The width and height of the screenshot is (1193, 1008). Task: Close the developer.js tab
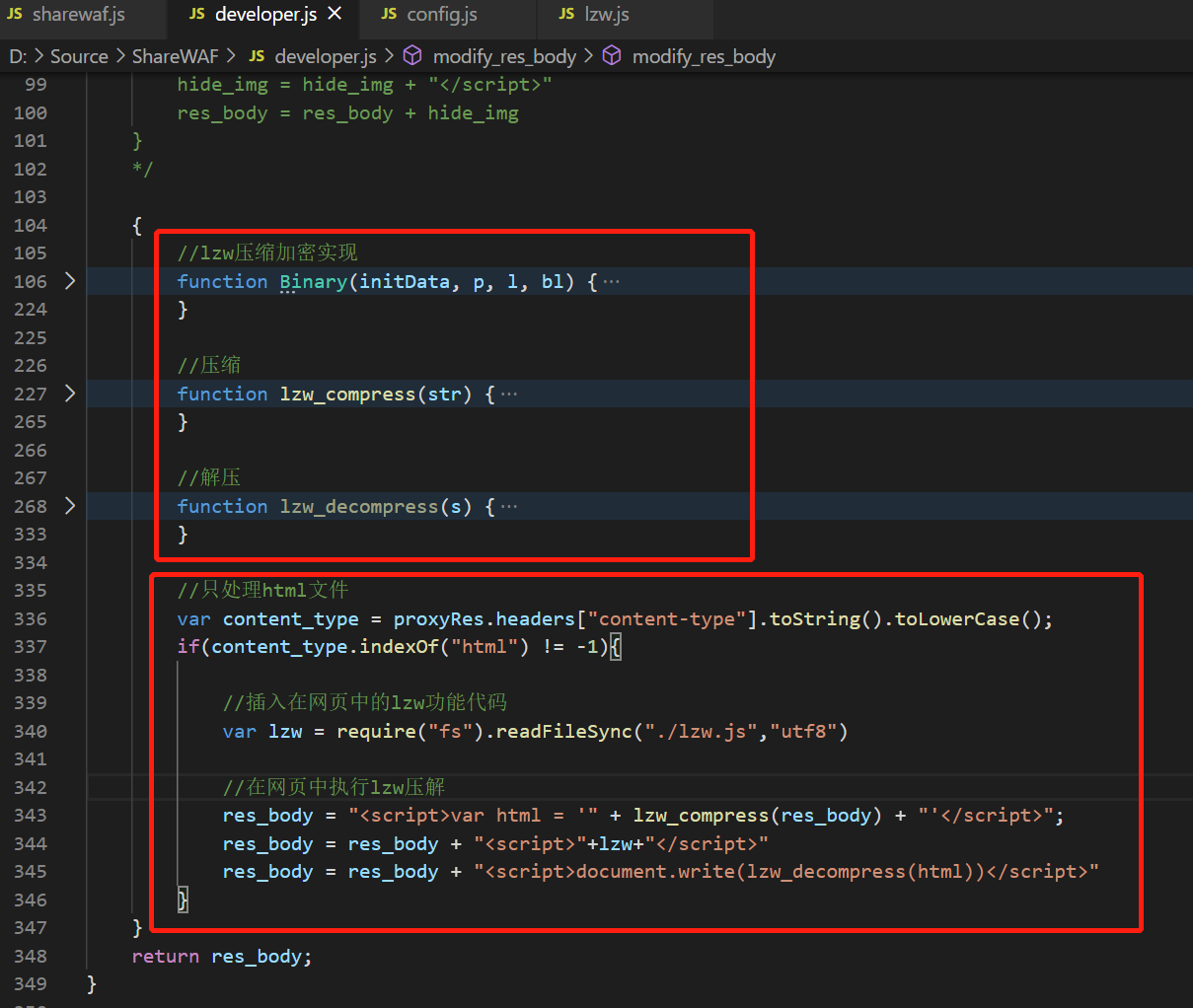pyautogui.click(x=335, y=14)
